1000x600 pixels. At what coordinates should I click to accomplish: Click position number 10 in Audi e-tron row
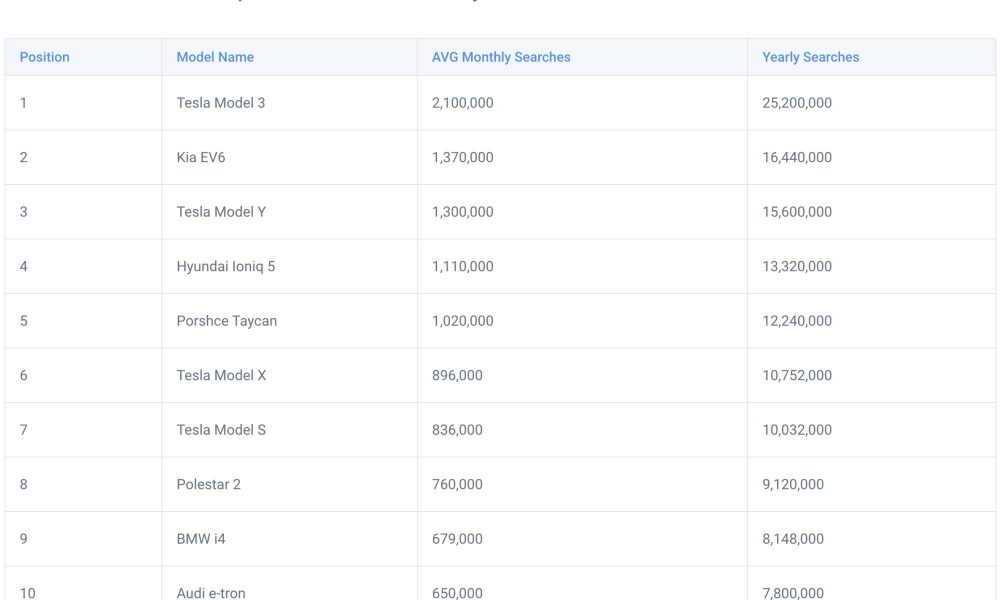pyautogui.click(x=27, y=593)
